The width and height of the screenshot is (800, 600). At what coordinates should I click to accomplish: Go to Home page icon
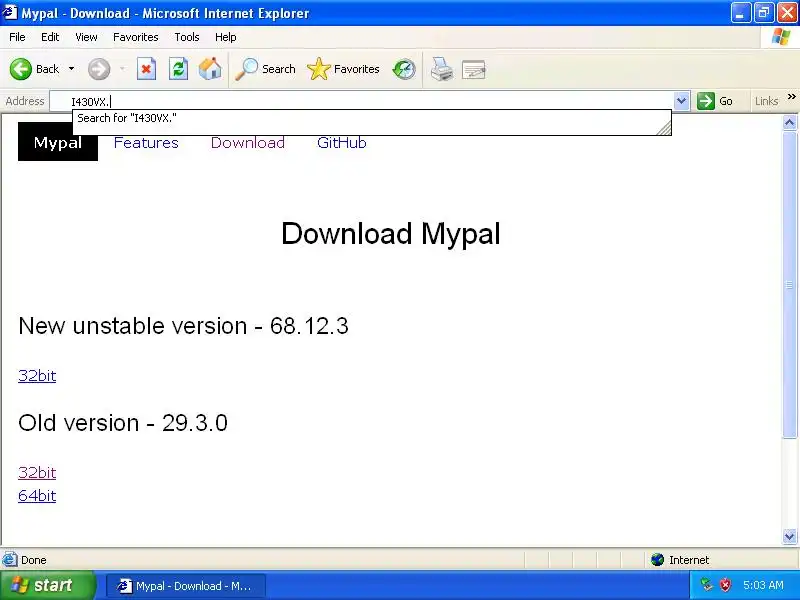pos(210,69)
